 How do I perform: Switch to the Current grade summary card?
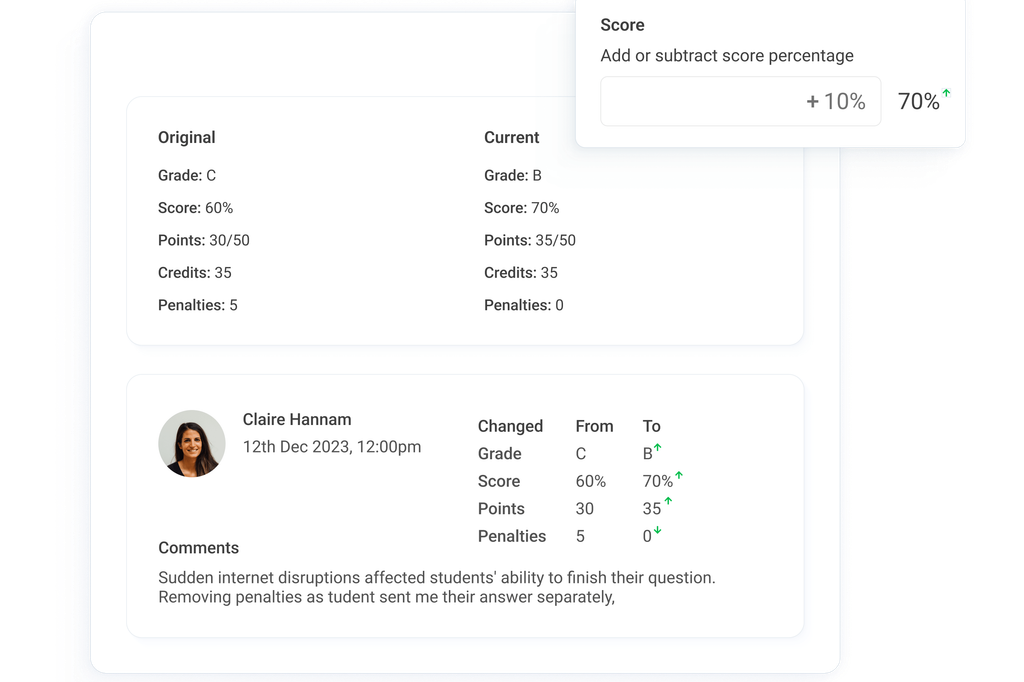click(510, 137)
